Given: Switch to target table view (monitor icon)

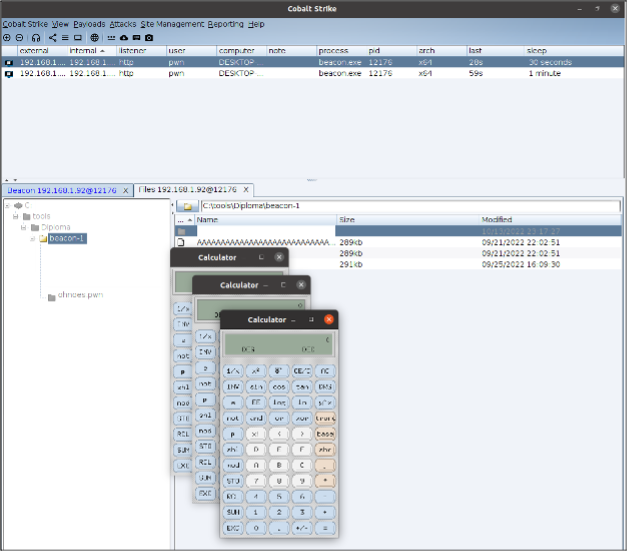Looking at the screenshot, I should click(78, 38).
